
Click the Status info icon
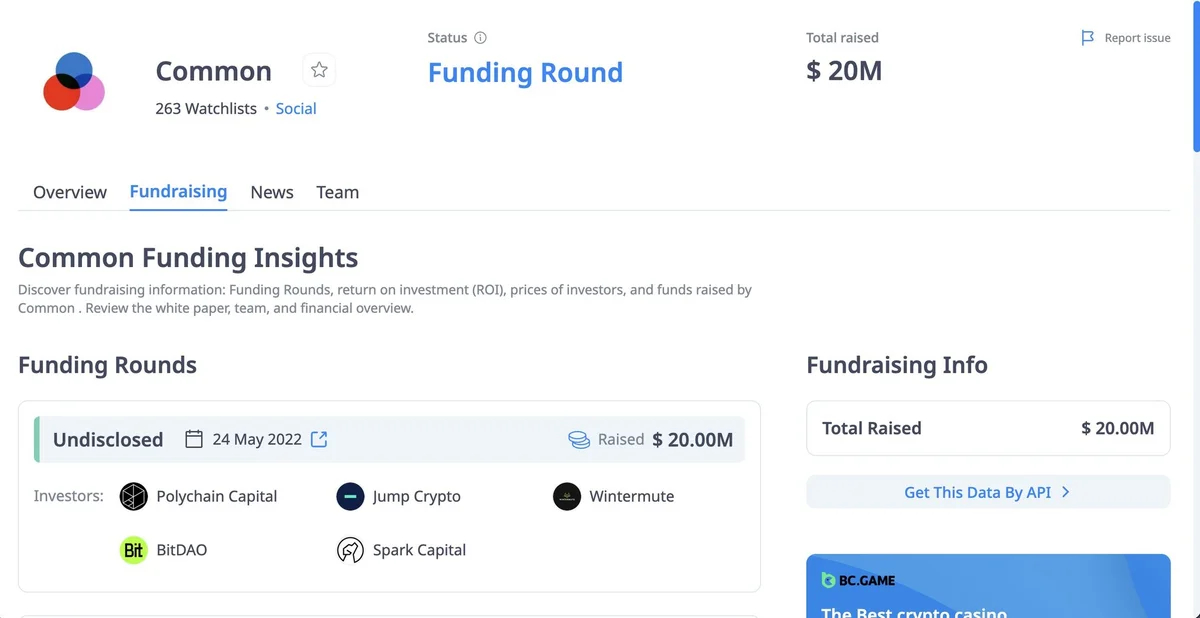[x=480, y=38]
